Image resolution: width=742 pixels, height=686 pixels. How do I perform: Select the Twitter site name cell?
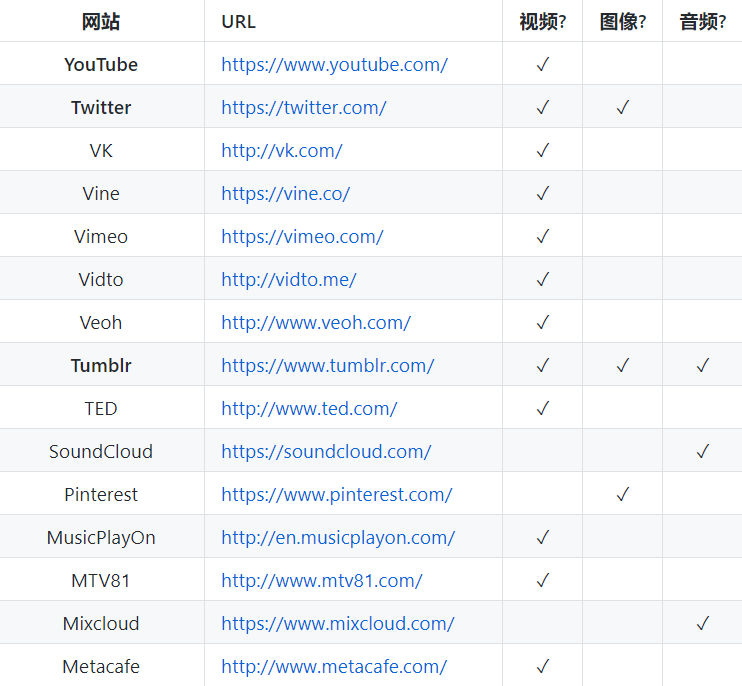pos(101,108)
